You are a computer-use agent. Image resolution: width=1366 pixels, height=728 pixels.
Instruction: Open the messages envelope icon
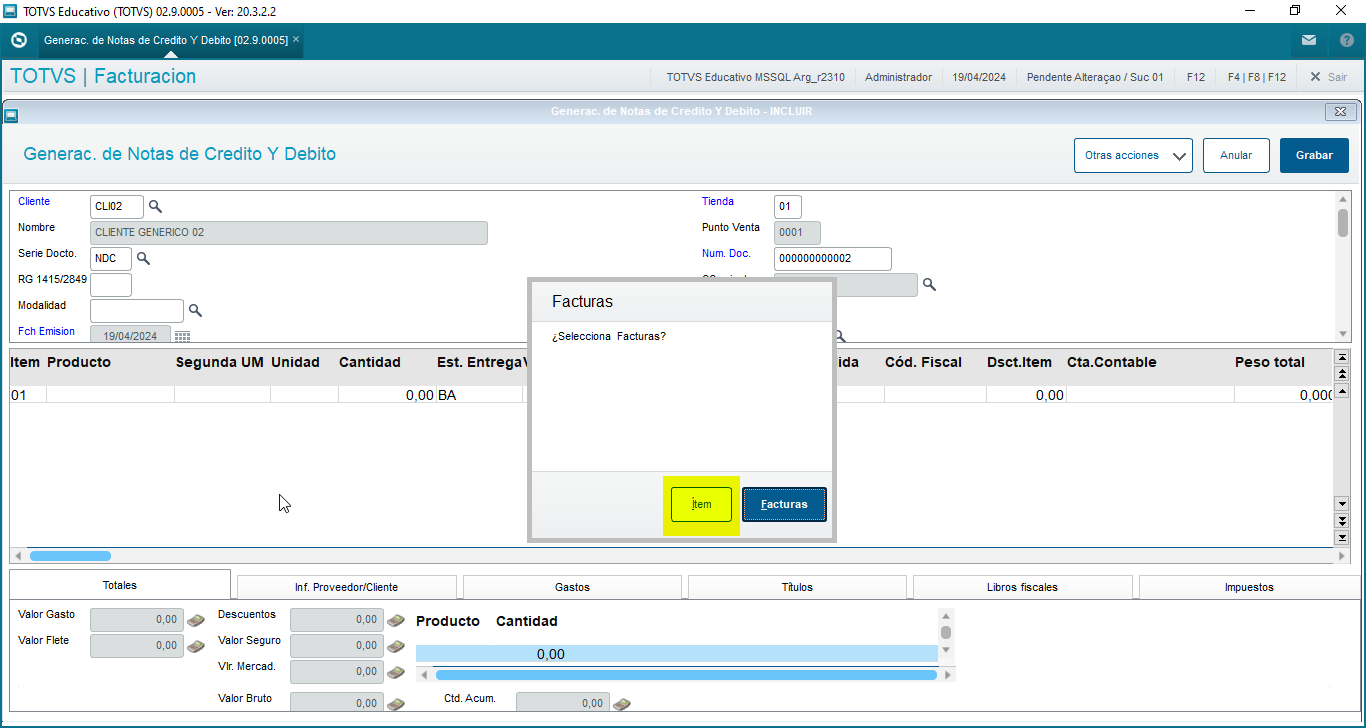1309,40
